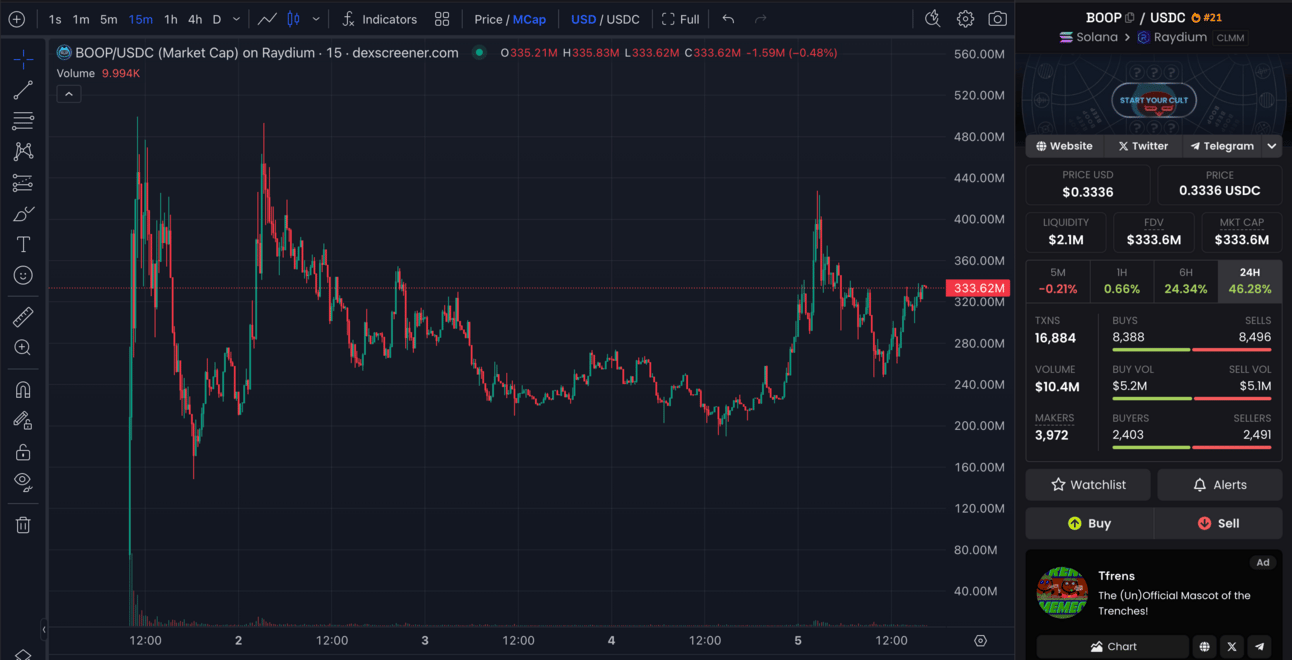Copy the BOOP token address
The width and height of the screenshot is (1292, 660).
(x=1129, y=18)
